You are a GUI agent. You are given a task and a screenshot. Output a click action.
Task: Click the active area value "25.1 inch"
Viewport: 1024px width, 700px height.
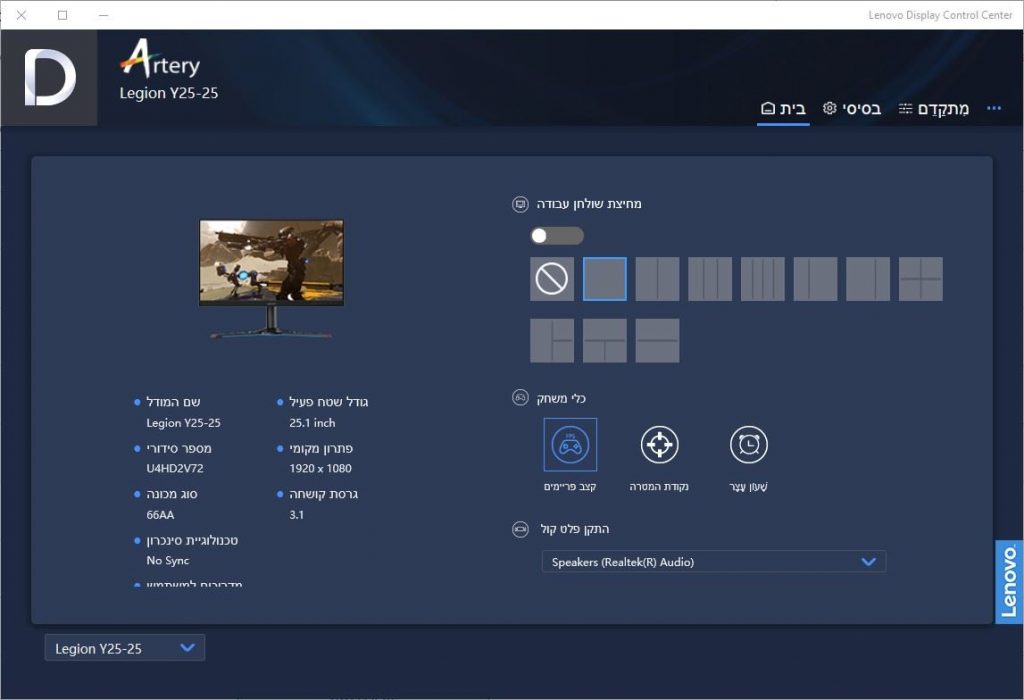312,423
